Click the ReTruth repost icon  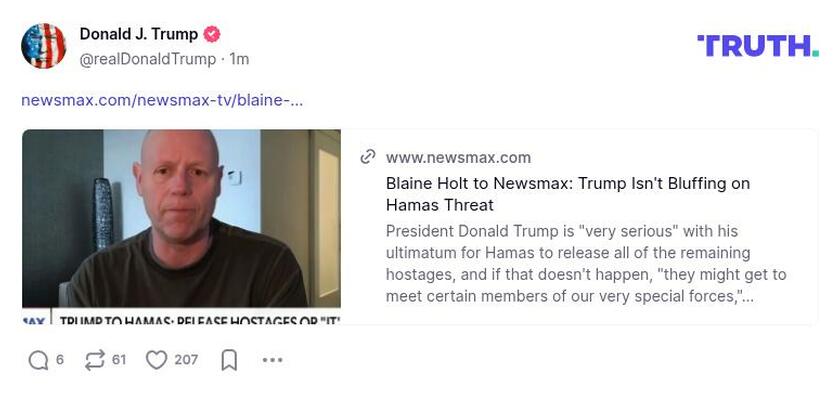pyautogui.click(x=95, y=360)
